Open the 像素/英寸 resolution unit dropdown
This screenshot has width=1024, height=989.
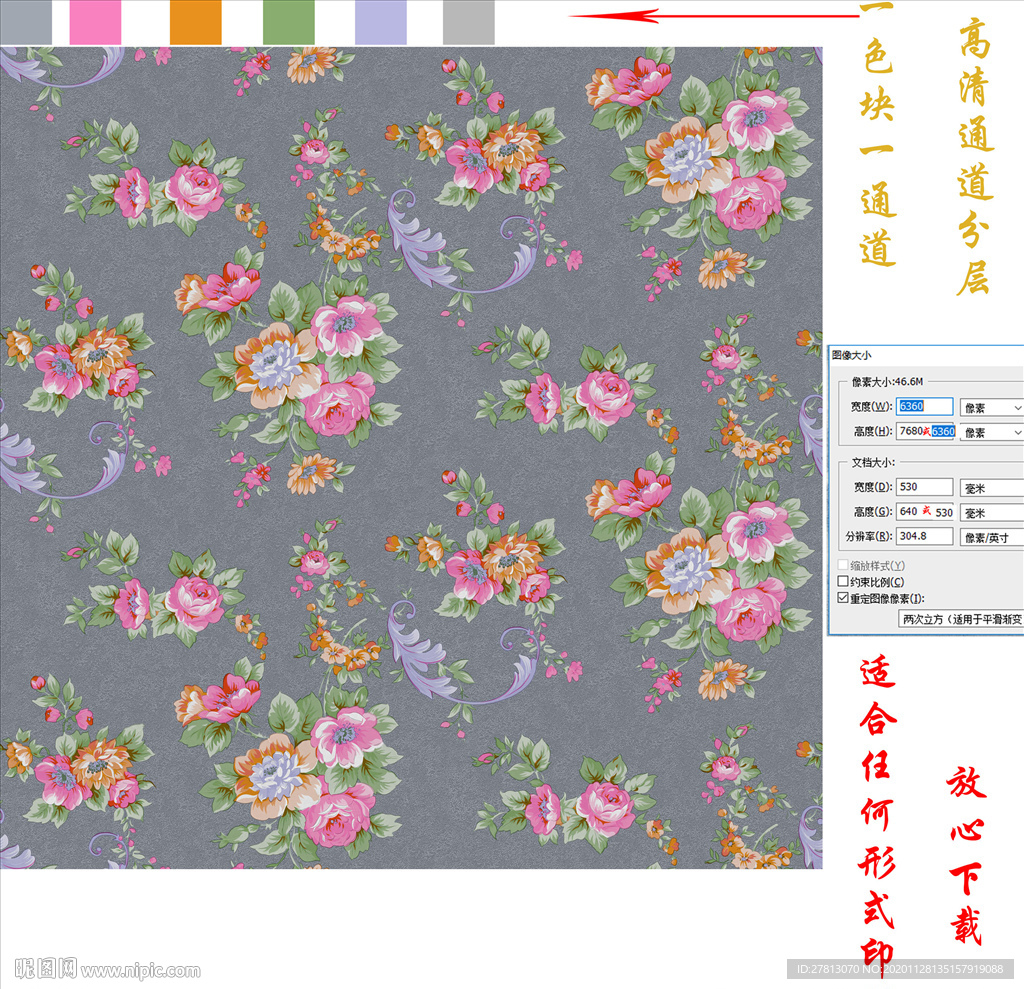coord(991,537)
